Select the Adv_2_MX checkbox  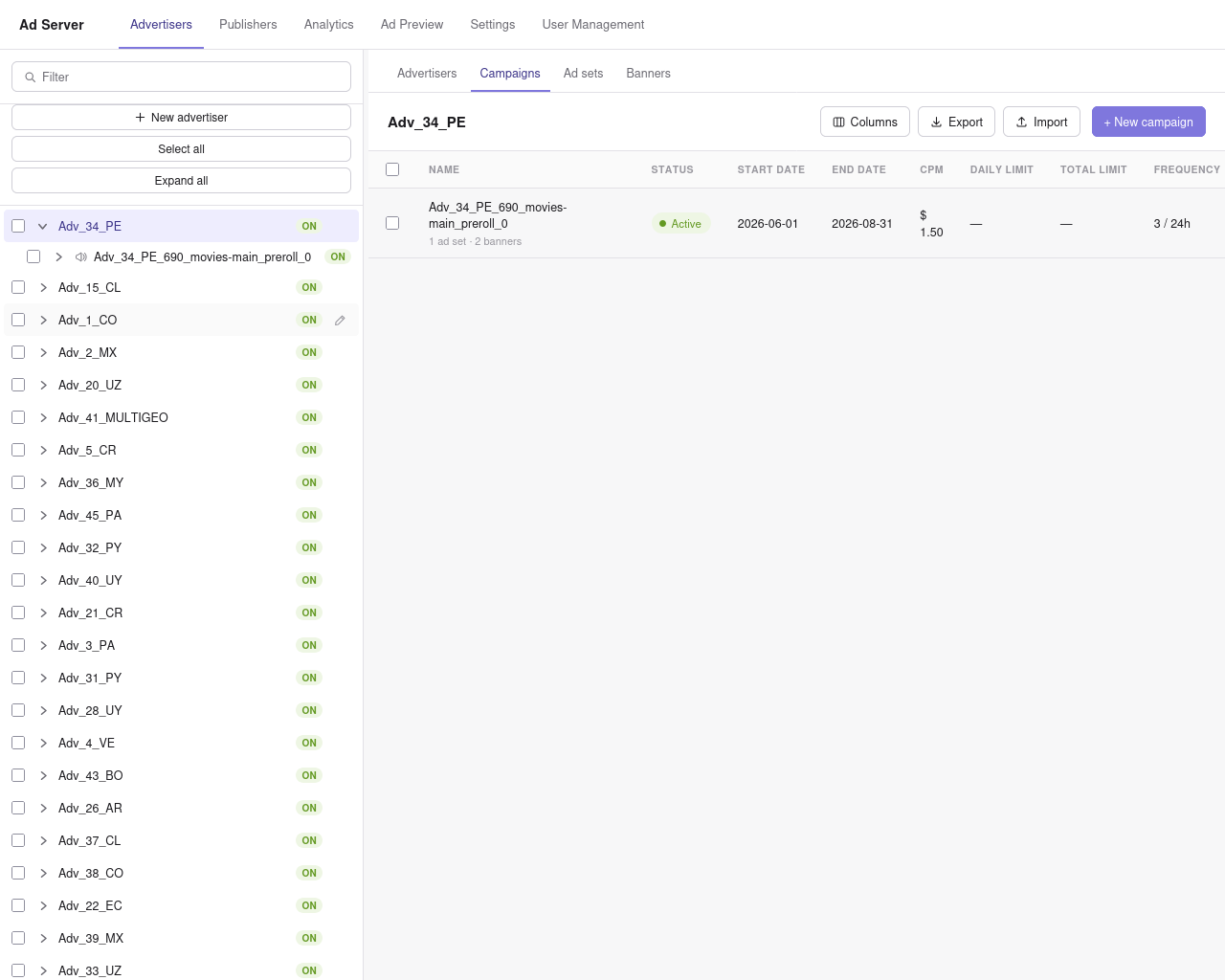tap(18, 353)
